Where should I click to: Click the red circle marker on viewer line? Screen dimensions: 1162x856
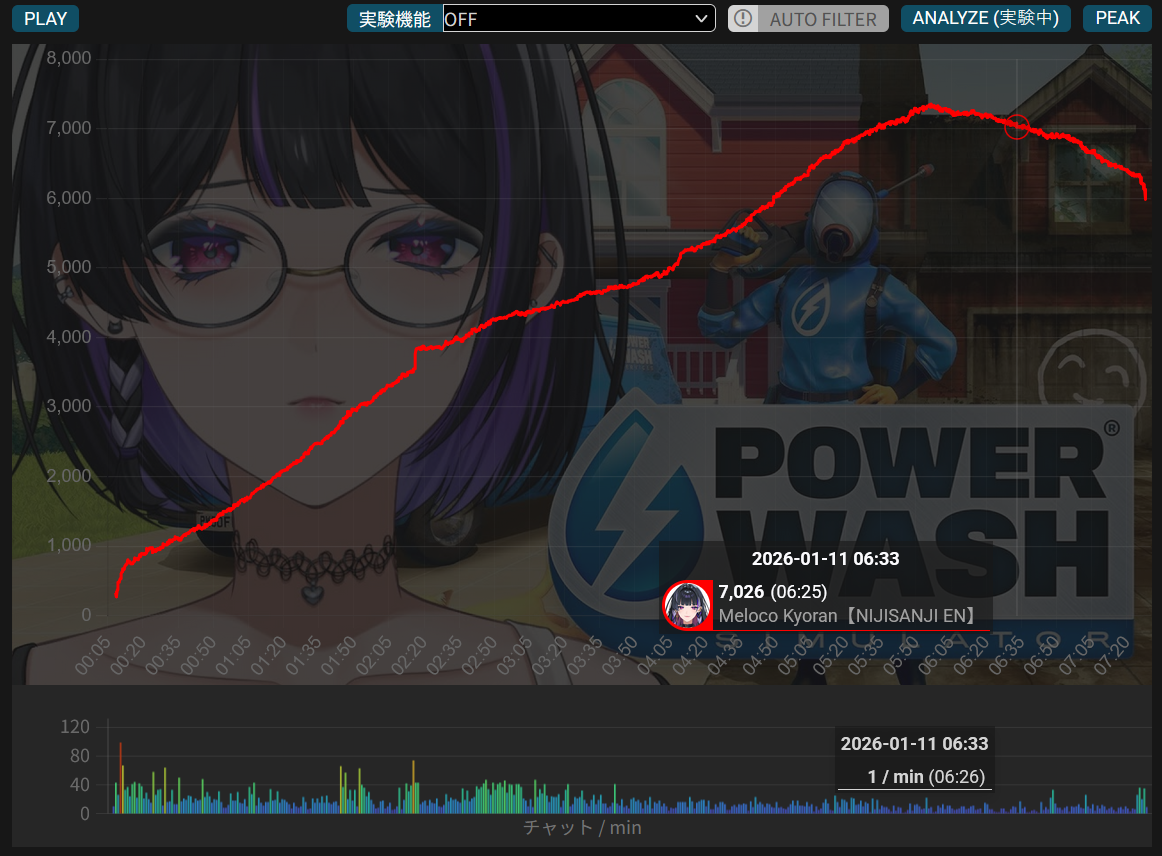tap(1017, 127)
